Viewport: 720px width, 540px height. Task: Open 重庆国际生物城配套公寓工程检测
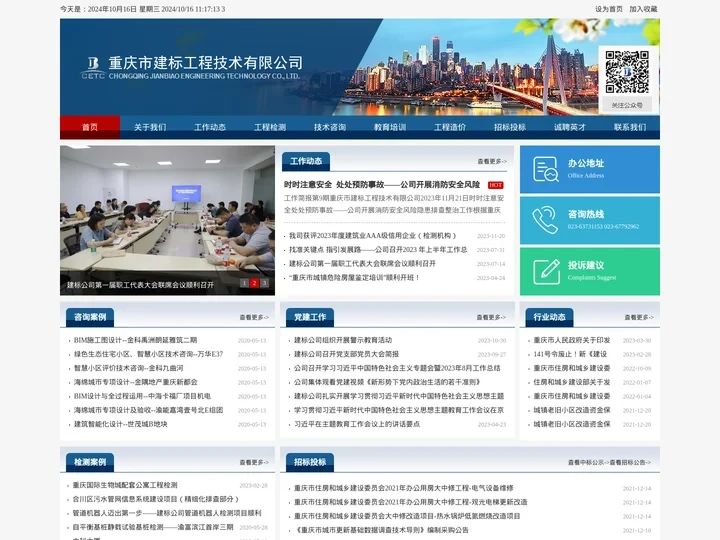tap(125, 485)
